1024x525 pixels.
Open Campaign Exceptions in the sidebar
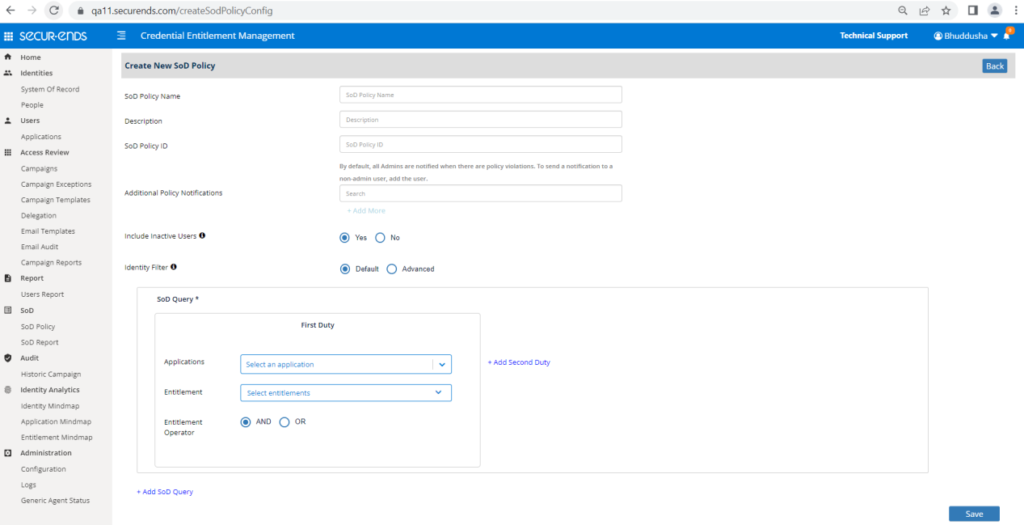pyautogui.click(x=56, y=184)
